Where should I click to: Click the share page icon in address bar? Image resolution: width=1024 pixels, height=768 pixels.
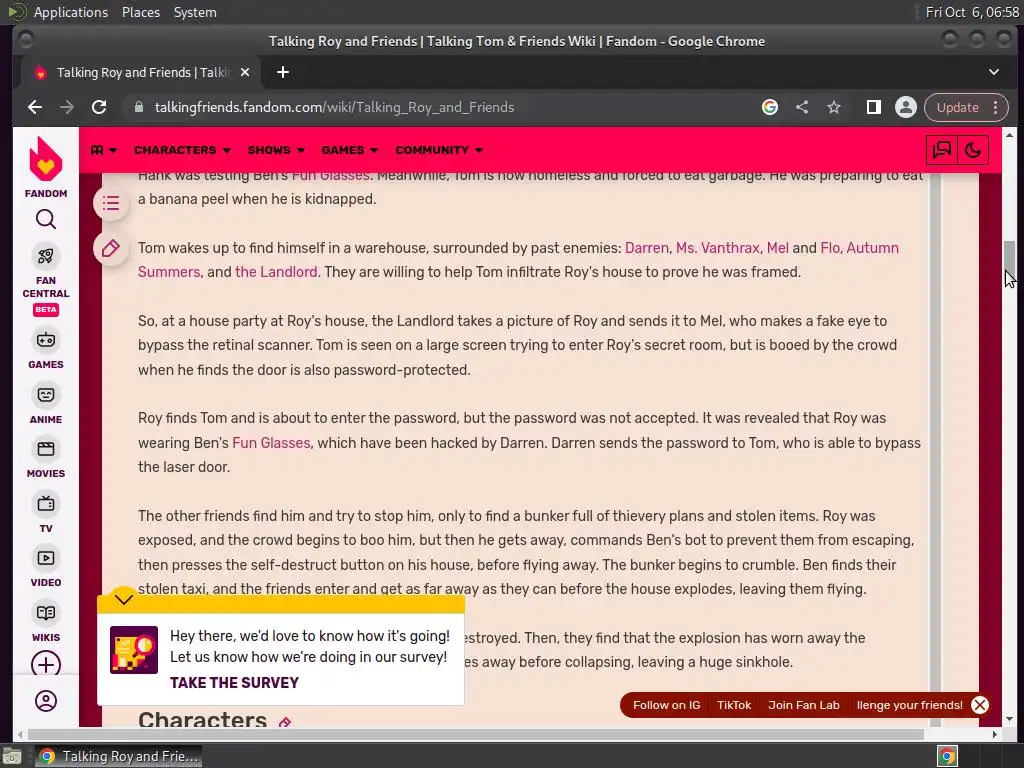click(x=802, y=107)
